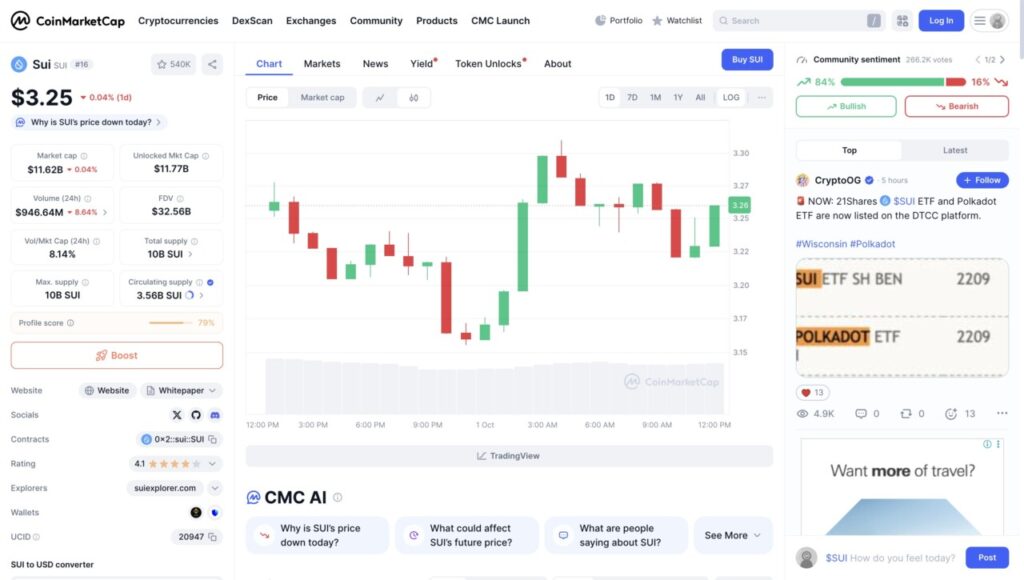1024x580 pixels.
Task: Open the X (Twitter) social link
Action: pyautogui.click(x=178, y=415)
